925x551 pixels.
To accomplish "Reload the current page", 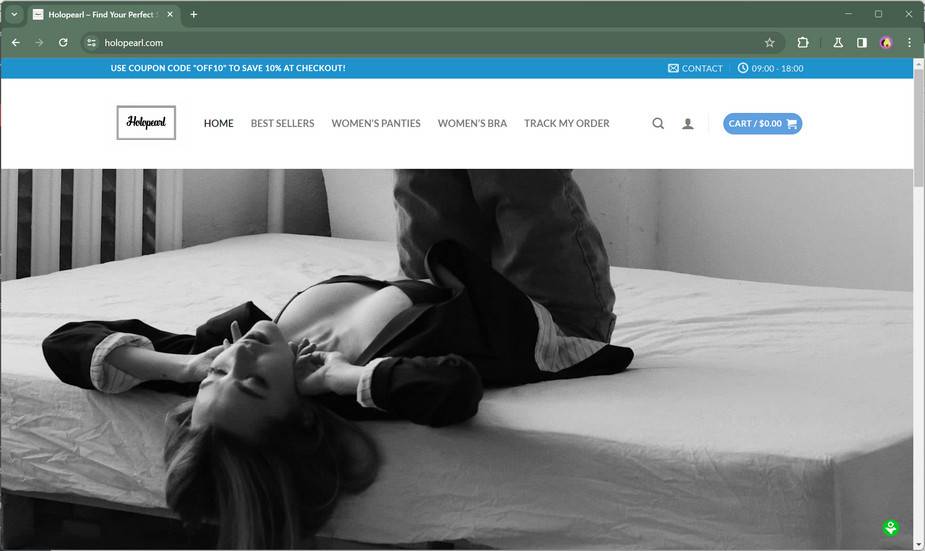I will pyautogui.click(x=63, y=42).
